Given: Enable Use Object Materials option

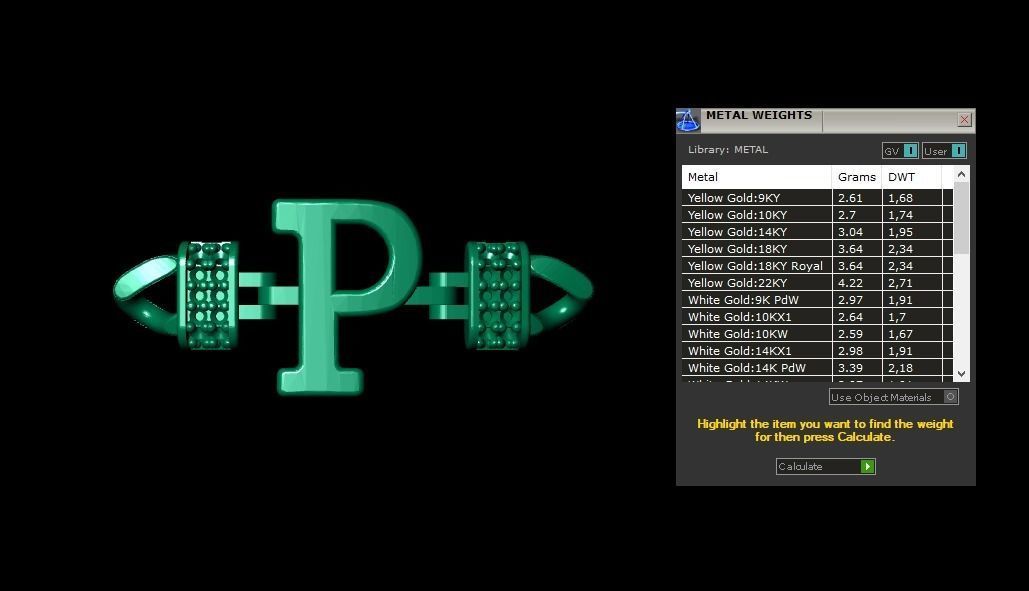Looking at the screenshot, I should click(894, 397).
